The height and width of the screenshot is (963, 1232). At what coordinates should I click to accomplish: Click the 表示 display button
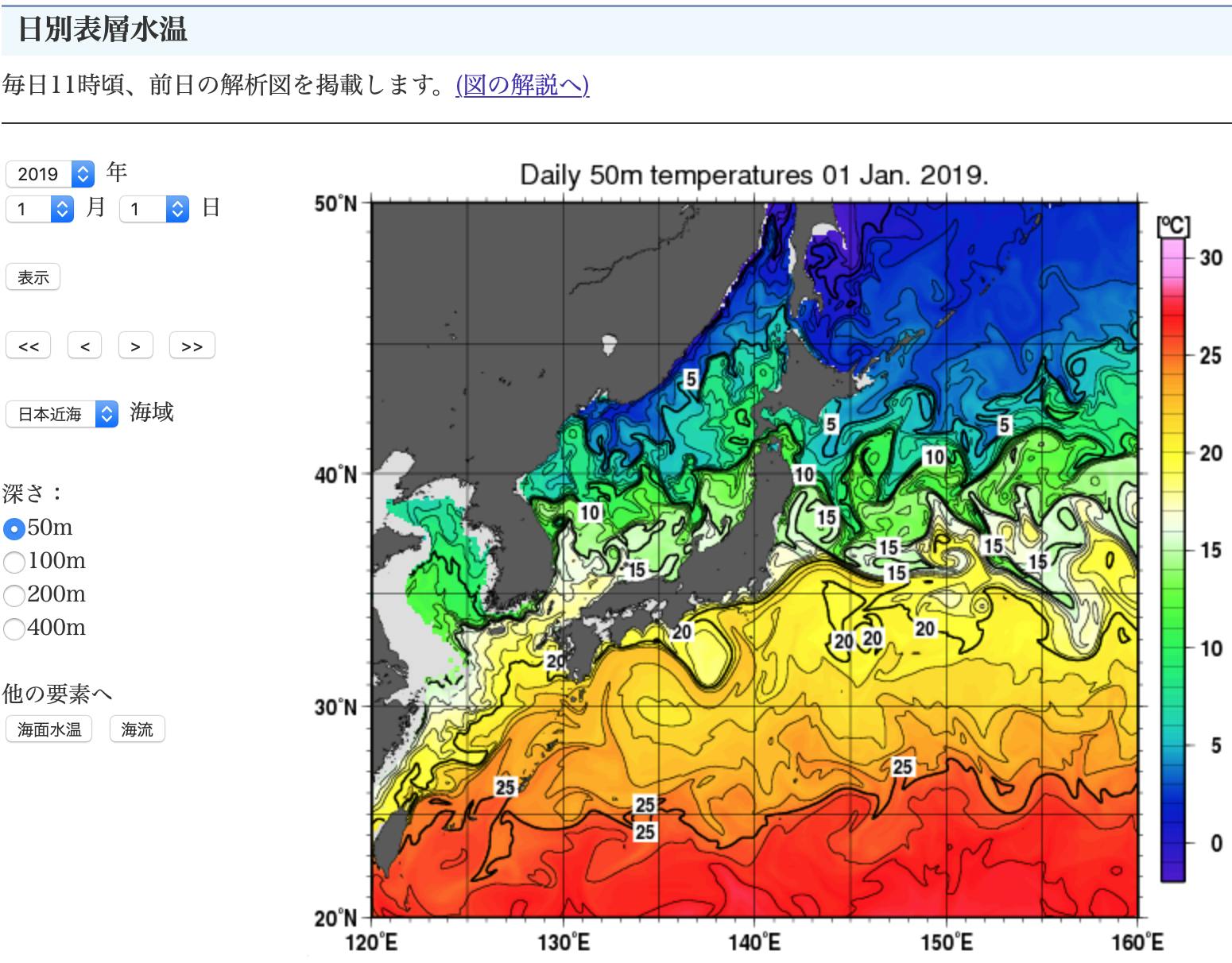(x=33, y=277)
